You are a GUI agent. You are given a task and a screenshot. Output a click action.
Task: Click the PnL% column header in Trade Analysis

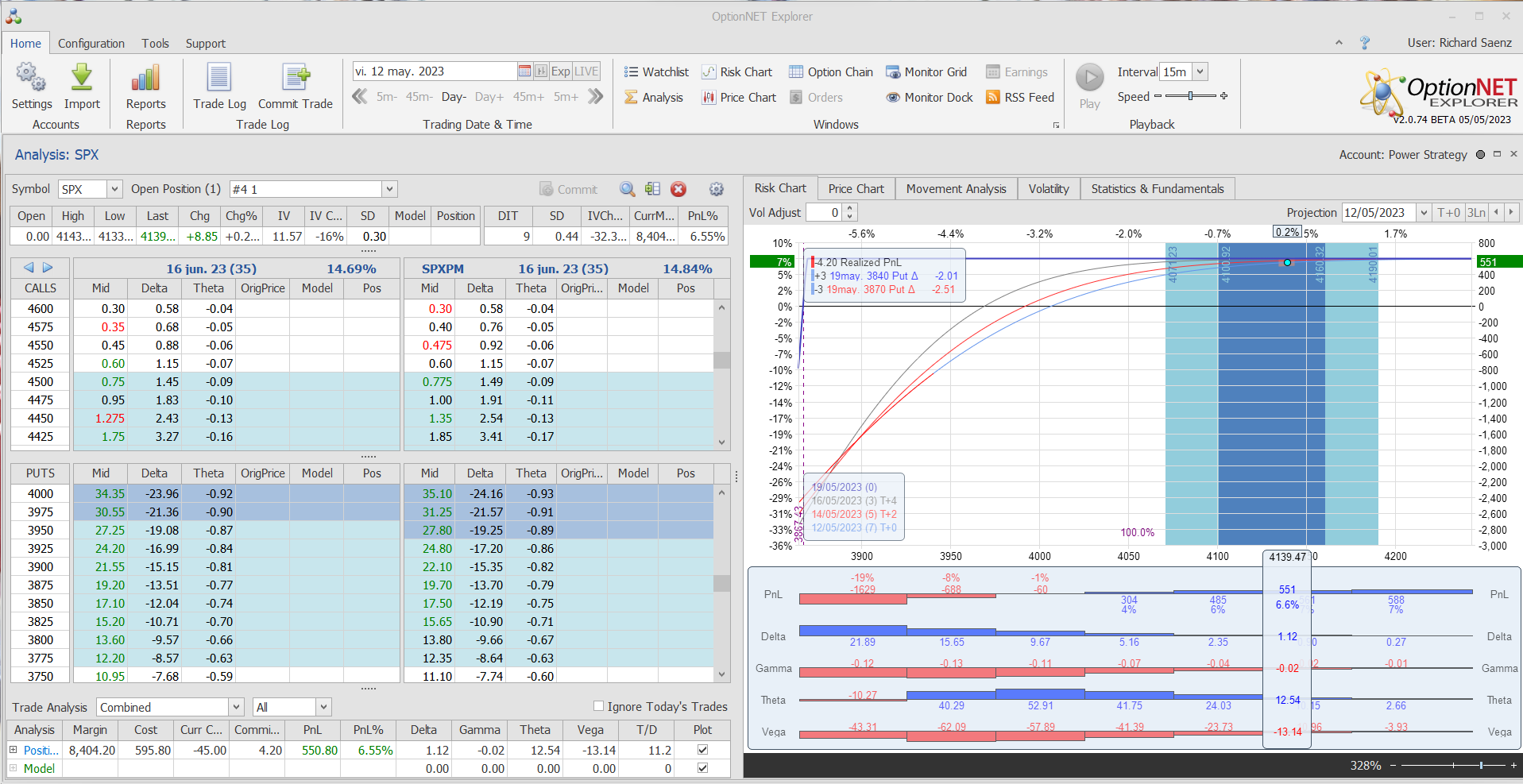click(x=369, y=730)
